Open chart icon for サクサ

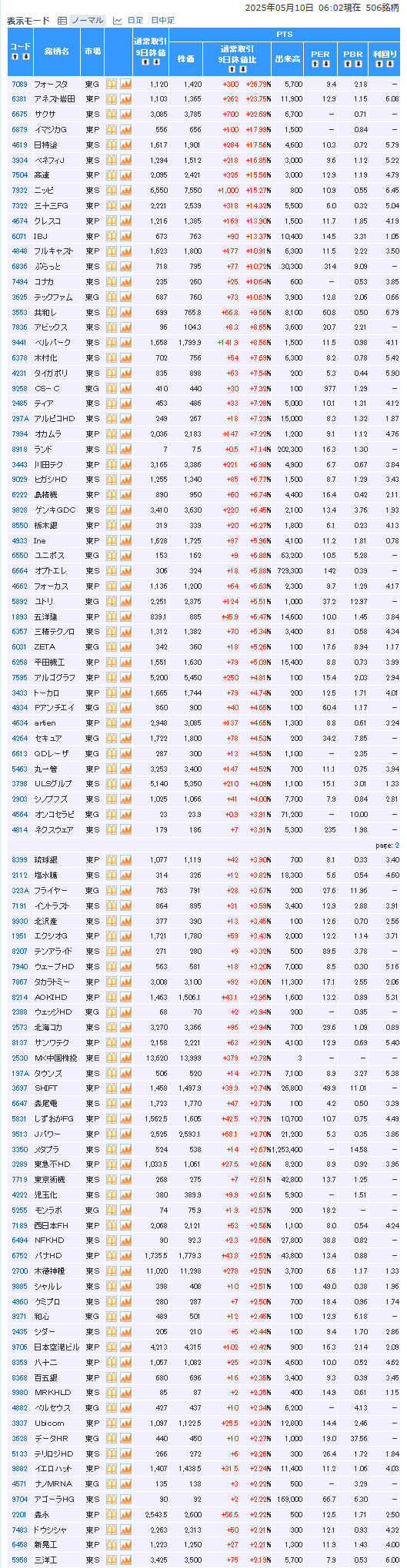pos(125,114)
